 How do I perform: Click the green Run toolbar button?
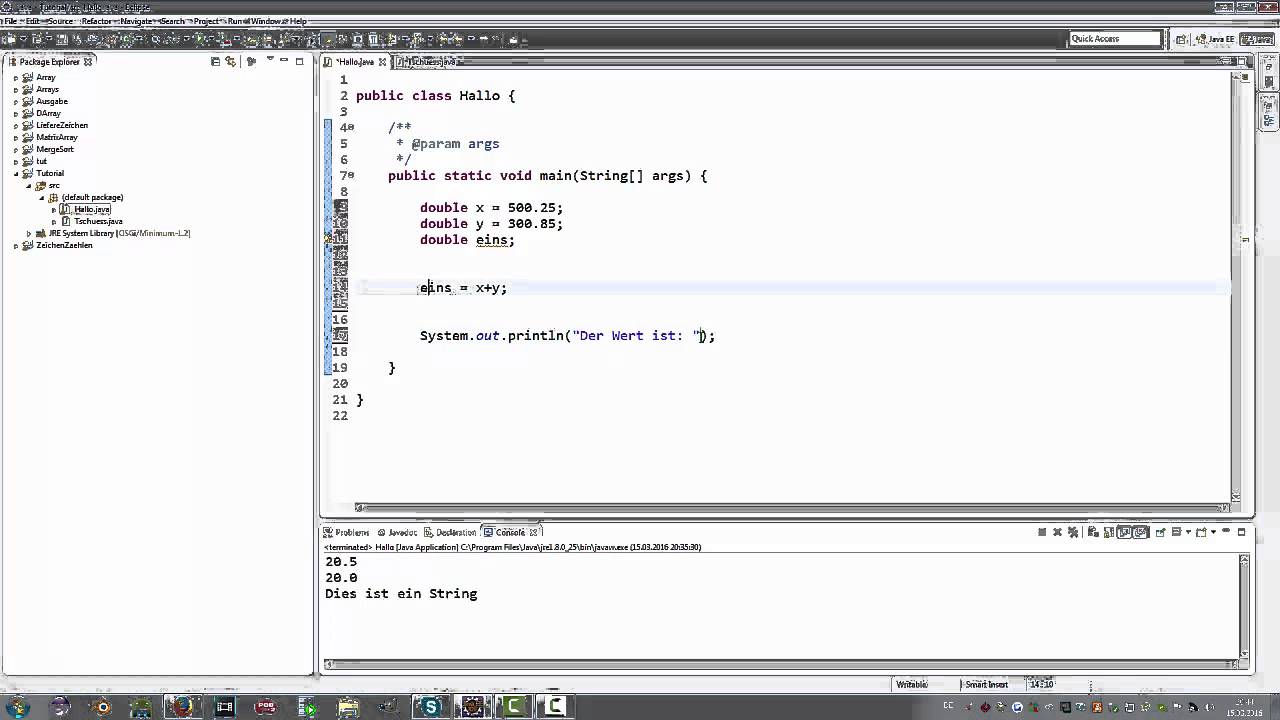point(200,39)
